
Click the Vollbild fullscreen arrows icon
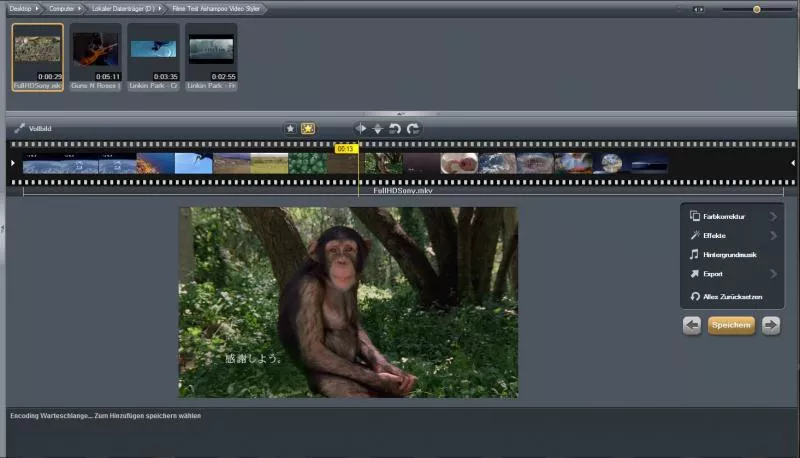point(19,129)
